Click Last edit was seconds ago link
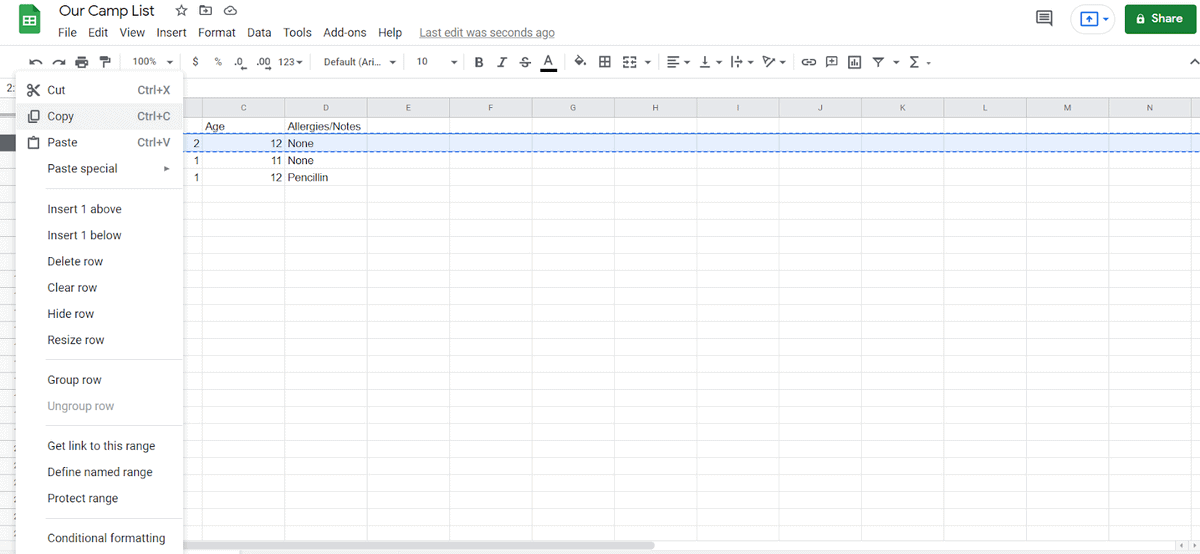Image resolution: width=1200 pixels, height=554 pixels. point(487,33)
